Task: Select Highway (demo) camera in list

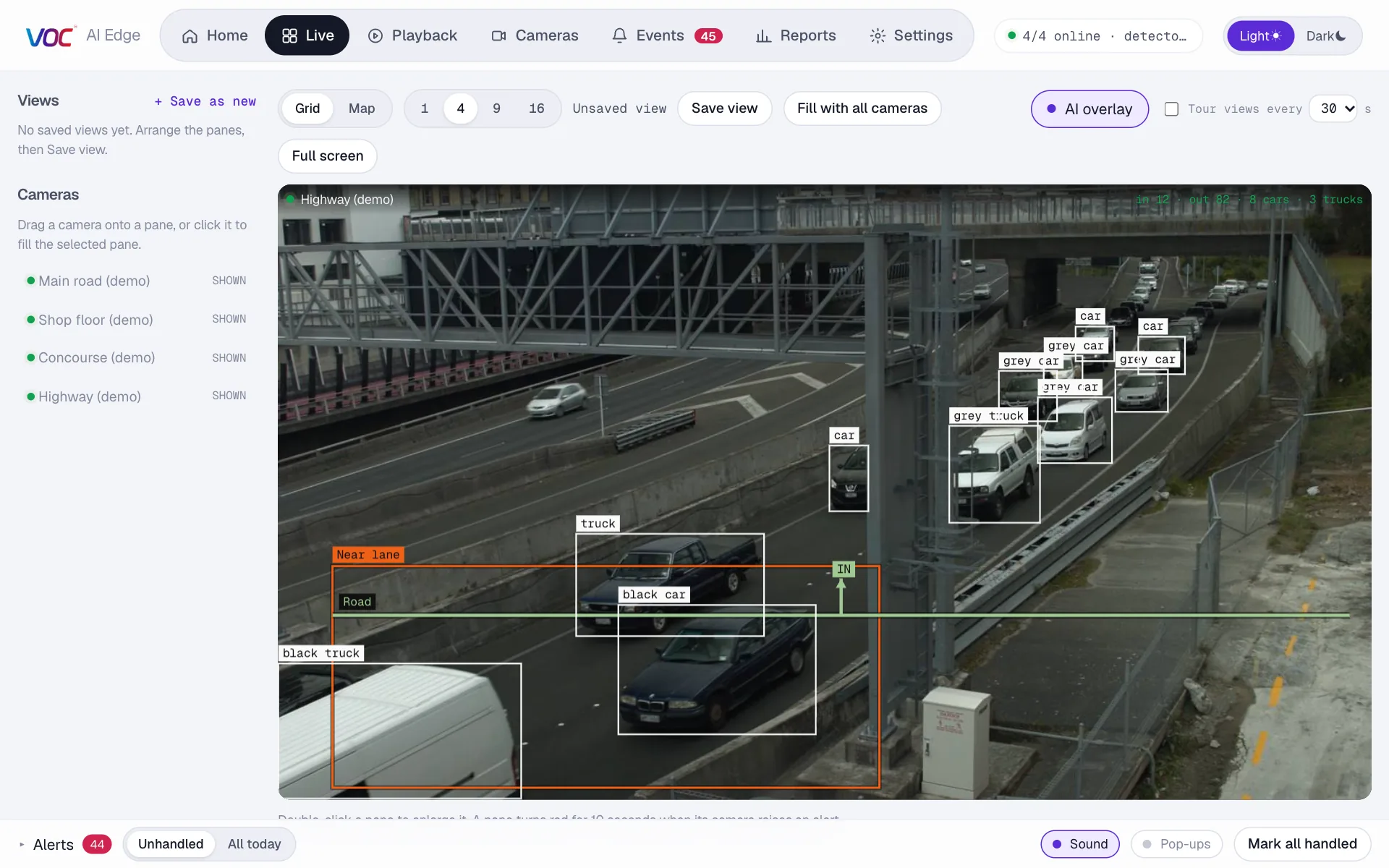Action: tap(136, 396)
